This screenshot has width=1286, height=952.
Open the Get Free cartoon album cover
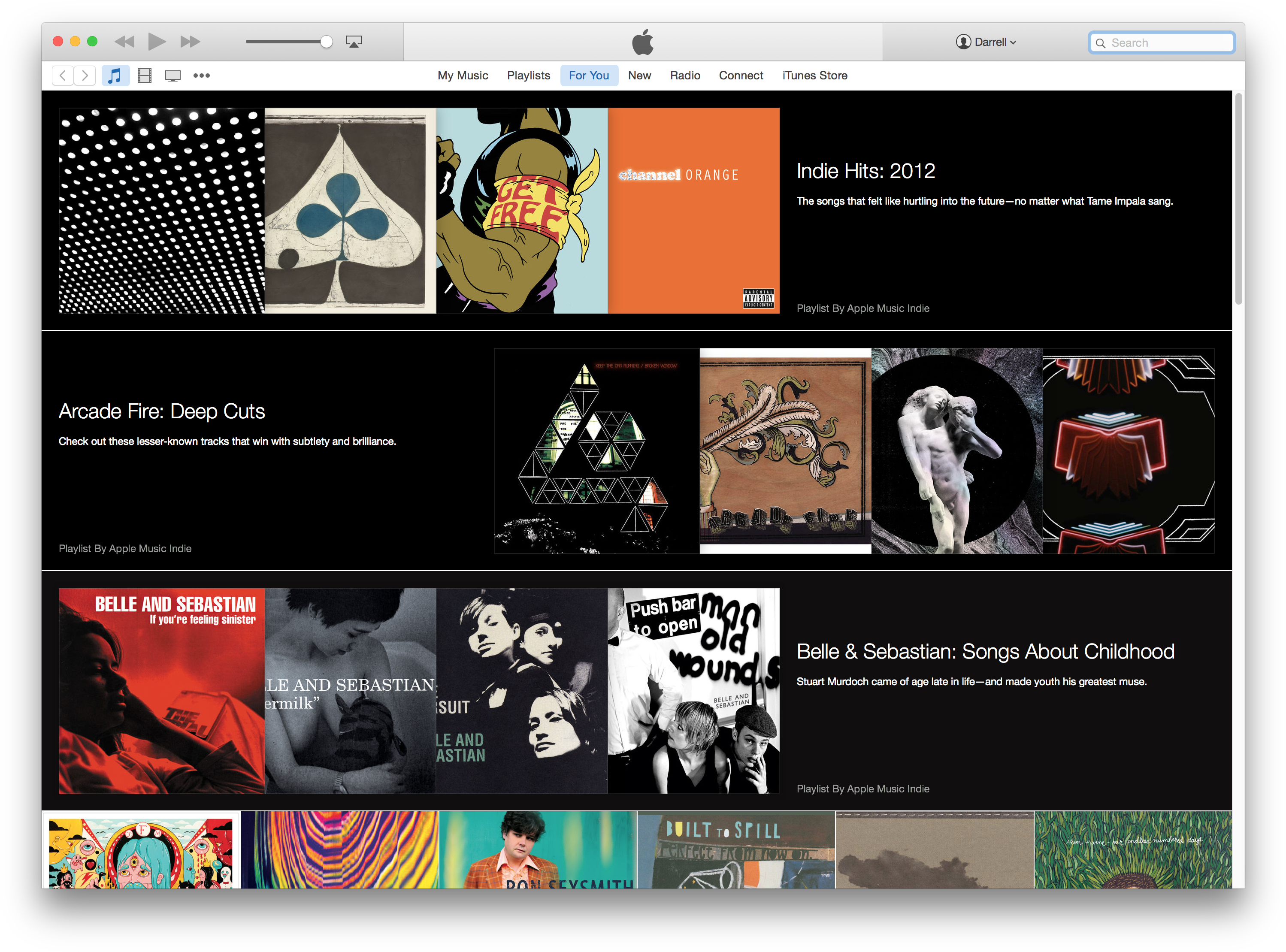tap(522, 211)
